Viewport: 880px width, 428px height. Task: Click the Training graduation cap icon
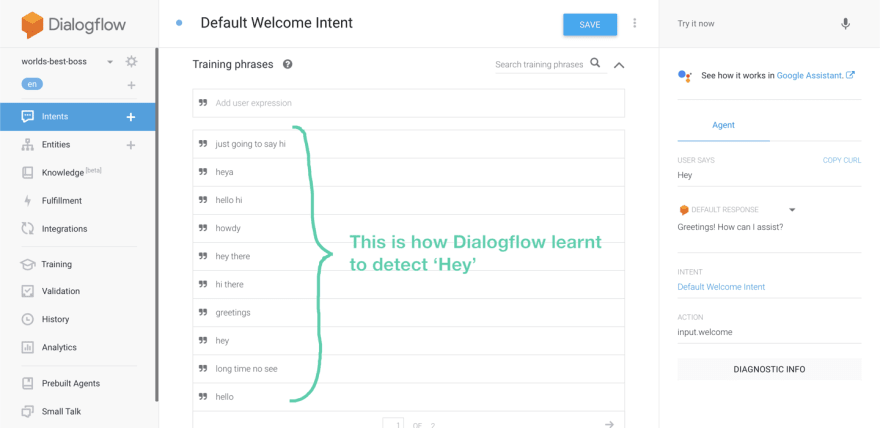28,264
